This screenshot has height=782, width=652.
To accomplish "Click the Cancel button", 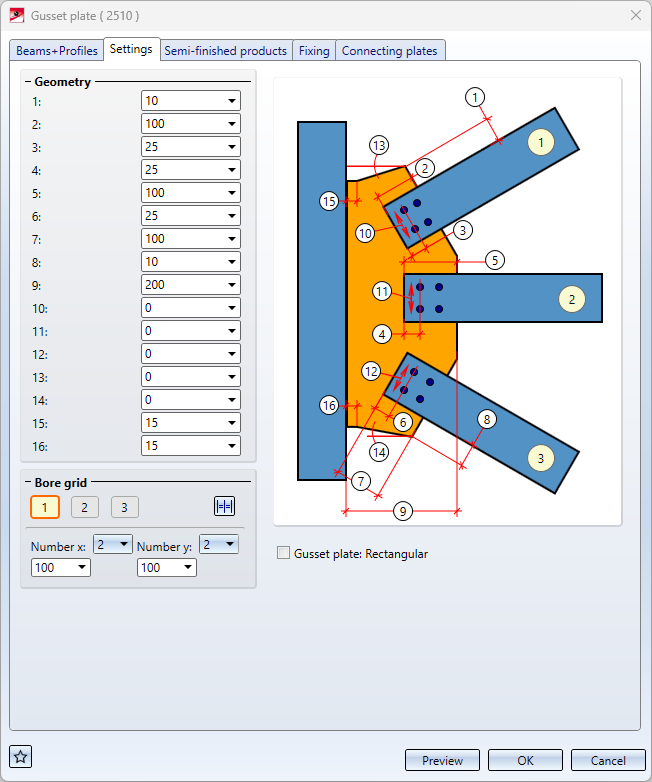I will coord(608,760).
